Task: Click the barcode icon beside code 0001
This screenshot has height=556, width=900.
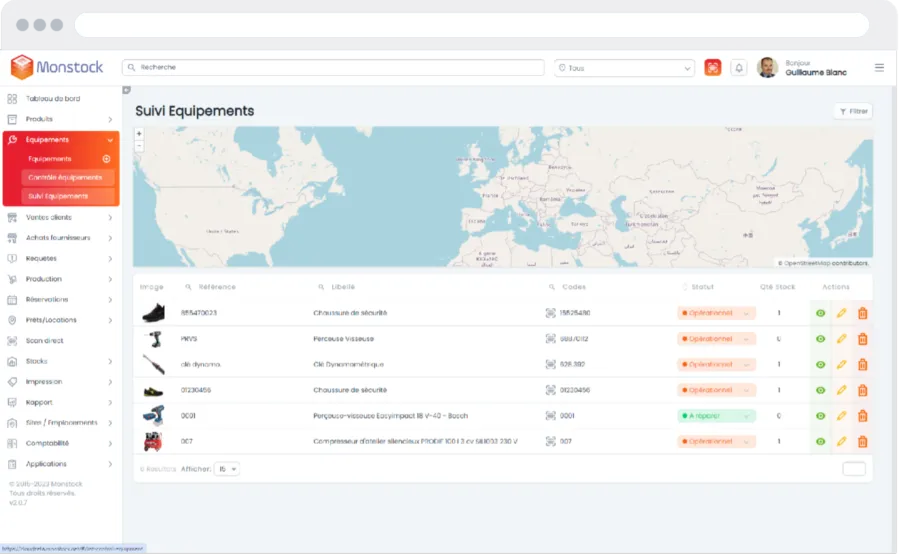Action: pos(550,416)
